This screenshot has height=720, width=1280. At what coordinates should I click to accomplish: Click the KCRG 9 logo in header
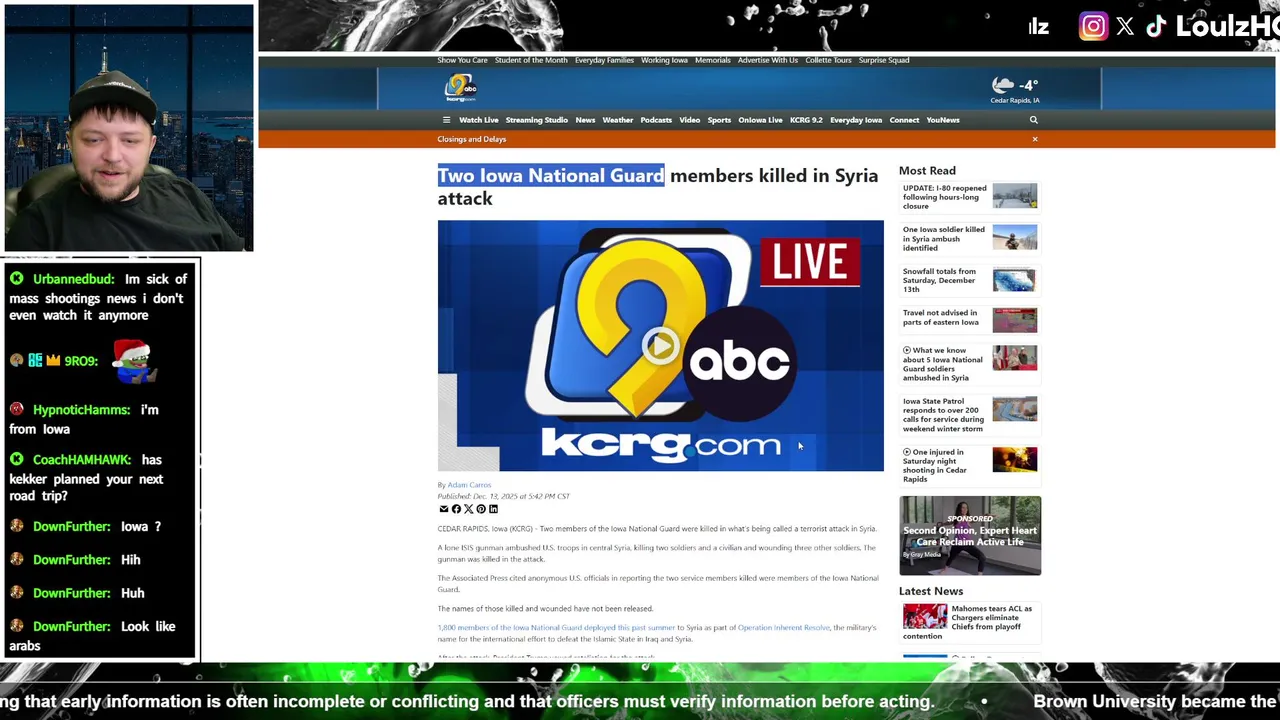tap(461, 88)
